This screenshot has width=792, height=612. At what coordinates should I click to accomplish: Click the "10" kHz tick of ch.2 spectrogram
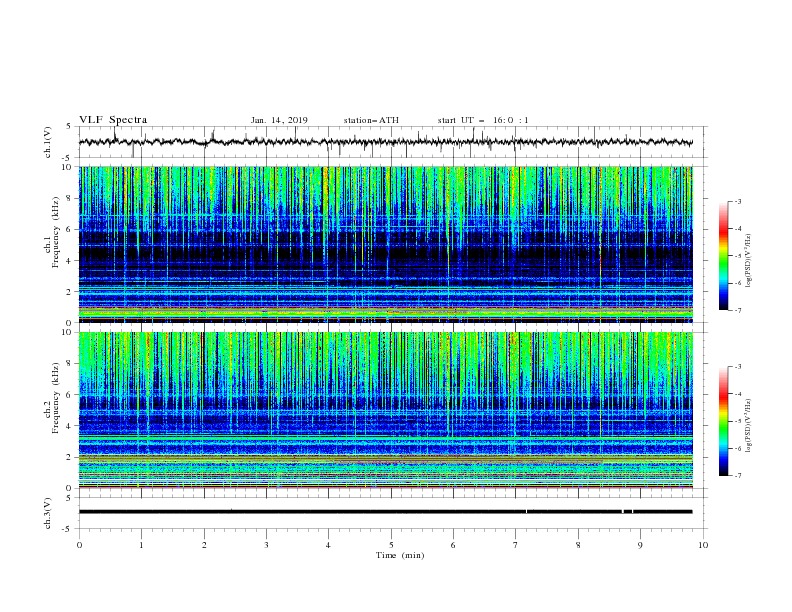(68, 332)
